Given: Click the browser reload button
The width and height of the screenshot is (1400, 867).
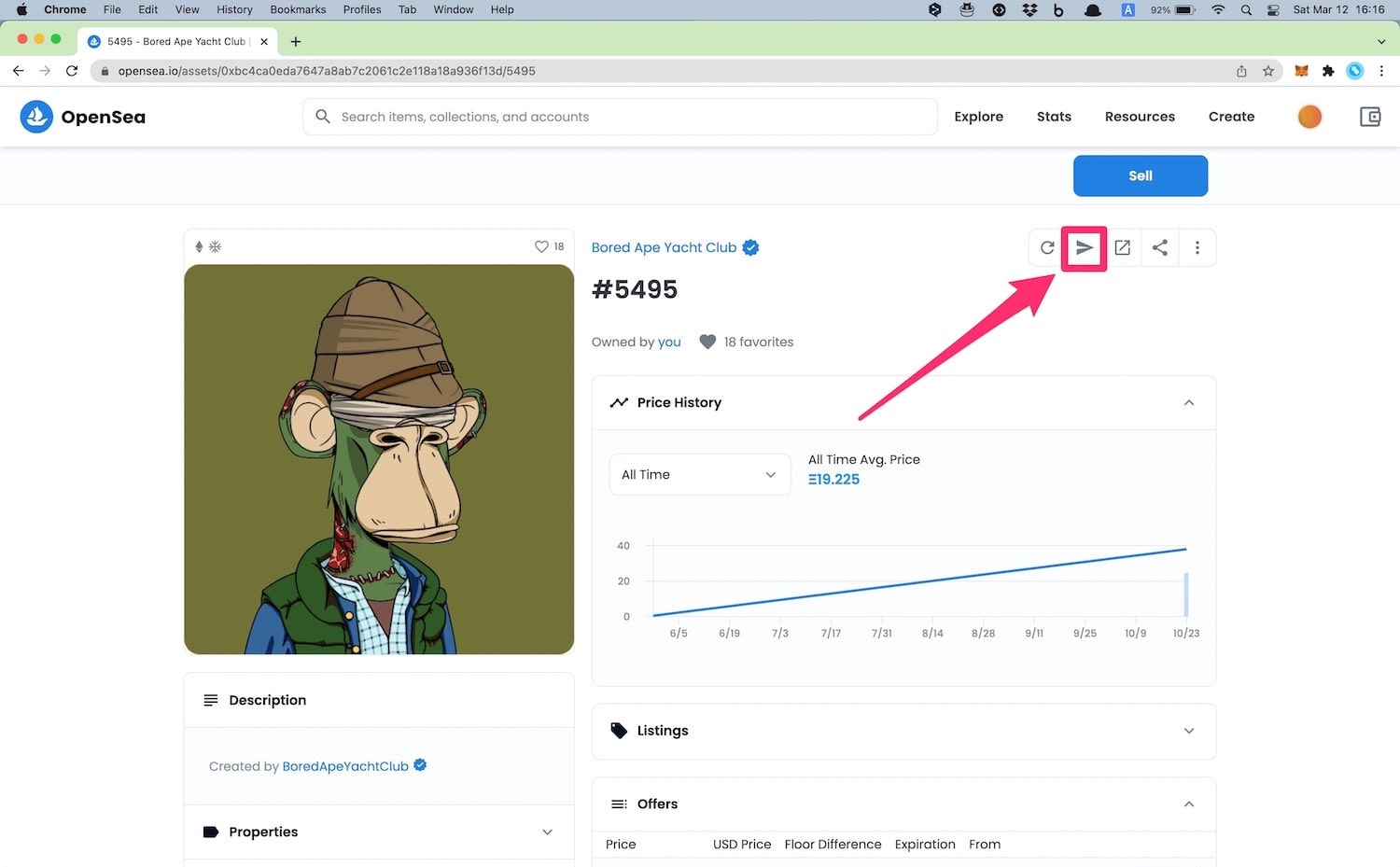Looking at the screenshot, I should [x=72, y=71].
